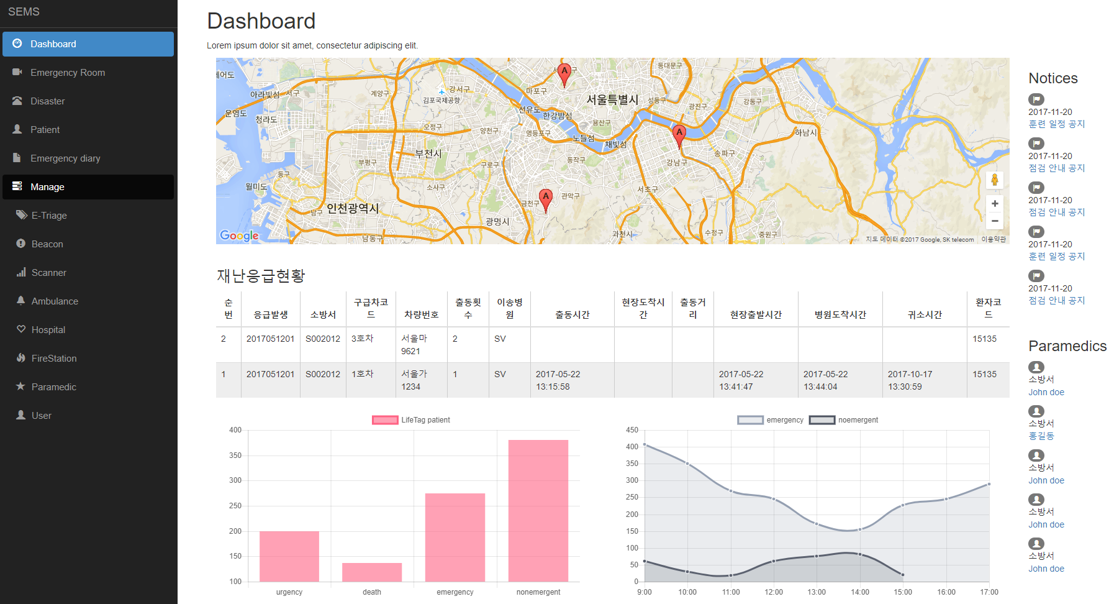The width and height of the screenshot is (1109, 604).
Task: Open the first John doe paramedic link
Action: coord(1046,393)
